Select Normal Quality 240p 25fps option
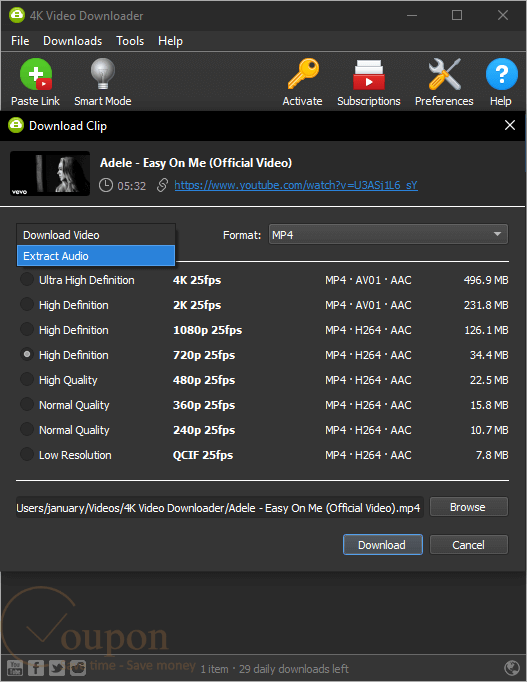527x682 pixels. point(27,429)
